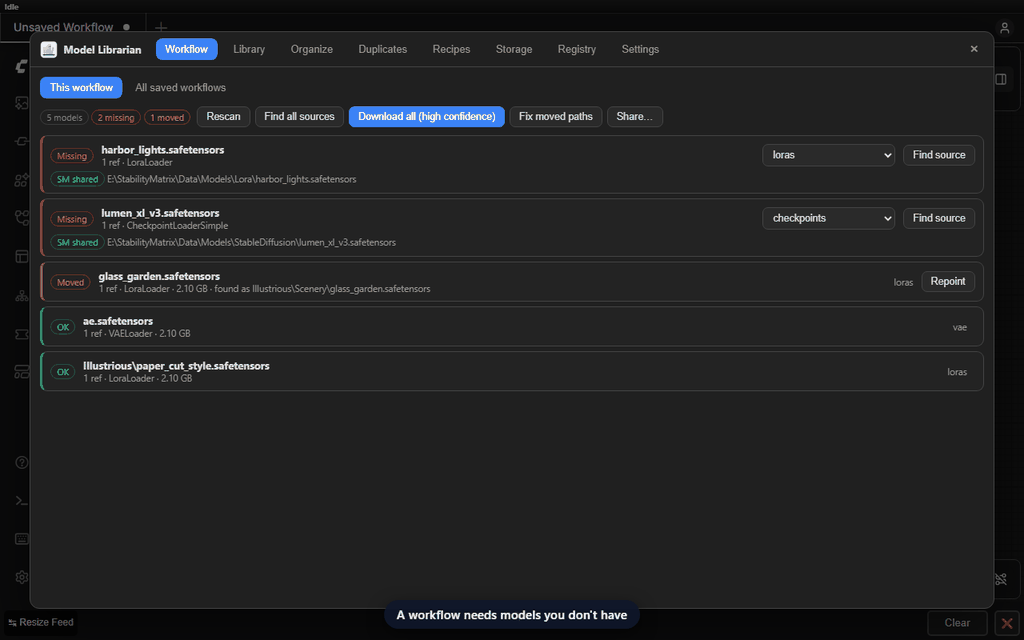Screen dimensions: 1024x640
Task: Click the E:\StabilityMatrix Lora path for harbor_lights
Action: coord(232,179)
